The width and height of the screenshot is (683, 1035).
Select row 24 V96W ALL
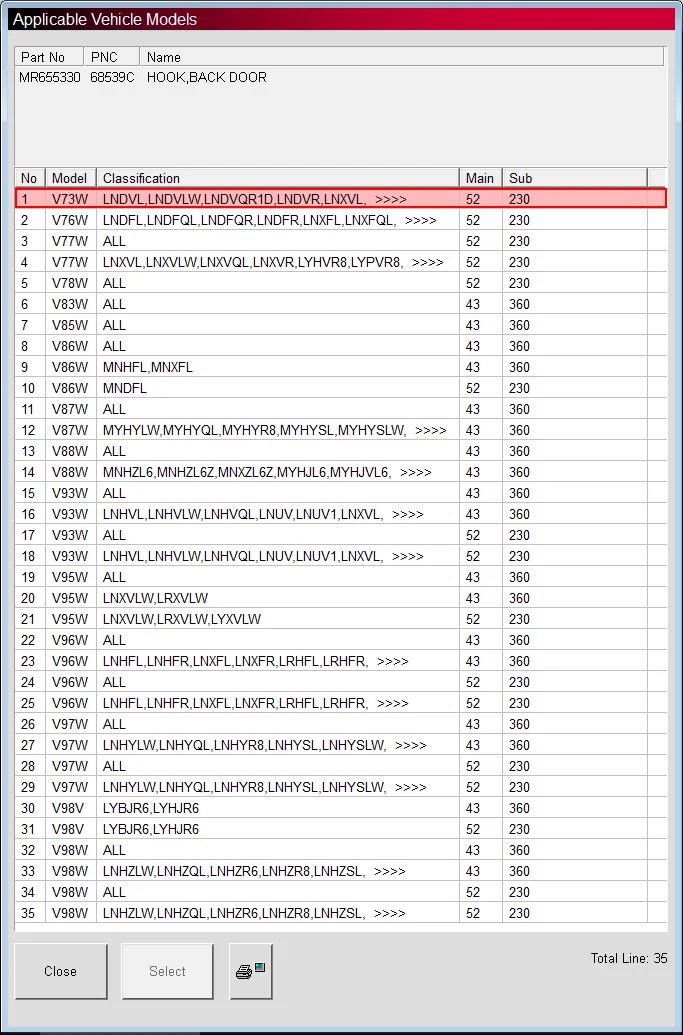click(341, 682)
